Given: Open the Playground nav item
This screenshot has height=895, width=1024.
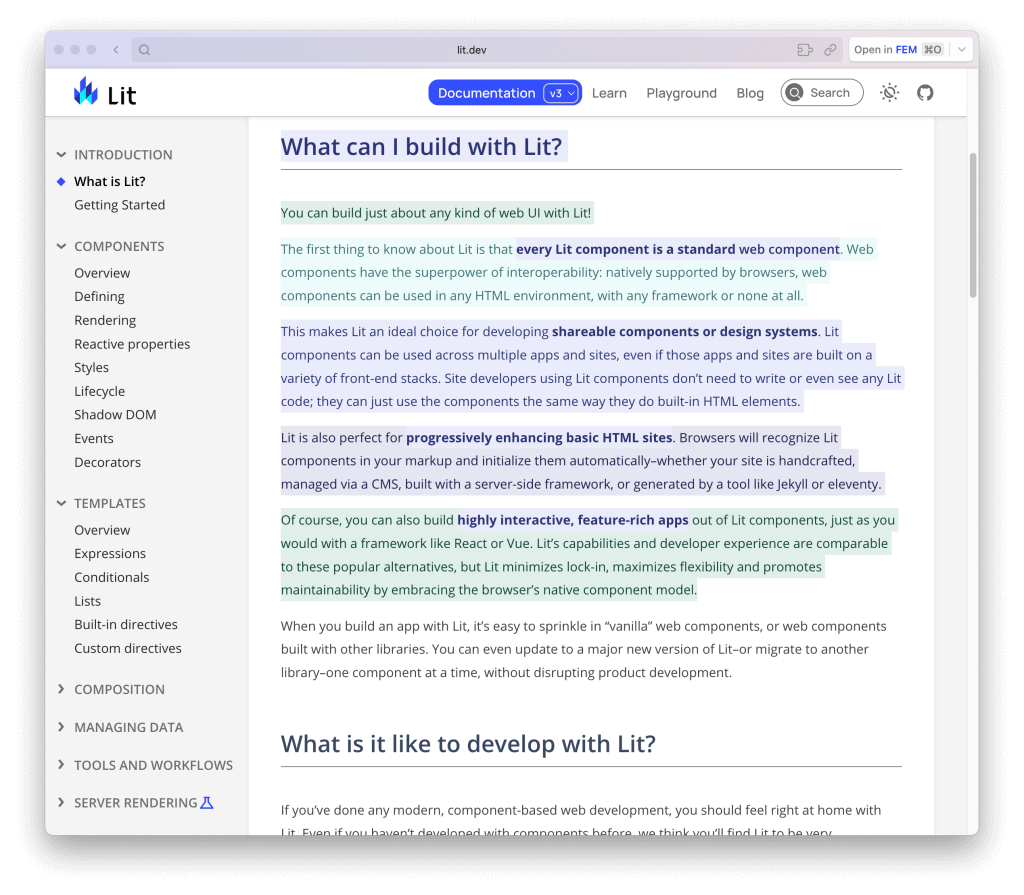Looking at the screenshot, I should click(x=681, y=93).
